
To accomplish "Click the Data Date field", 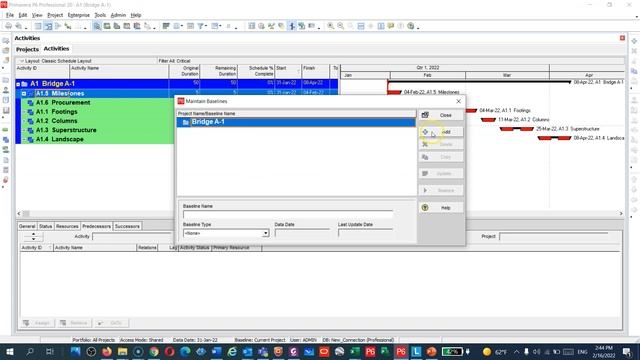I will [302, 233].
